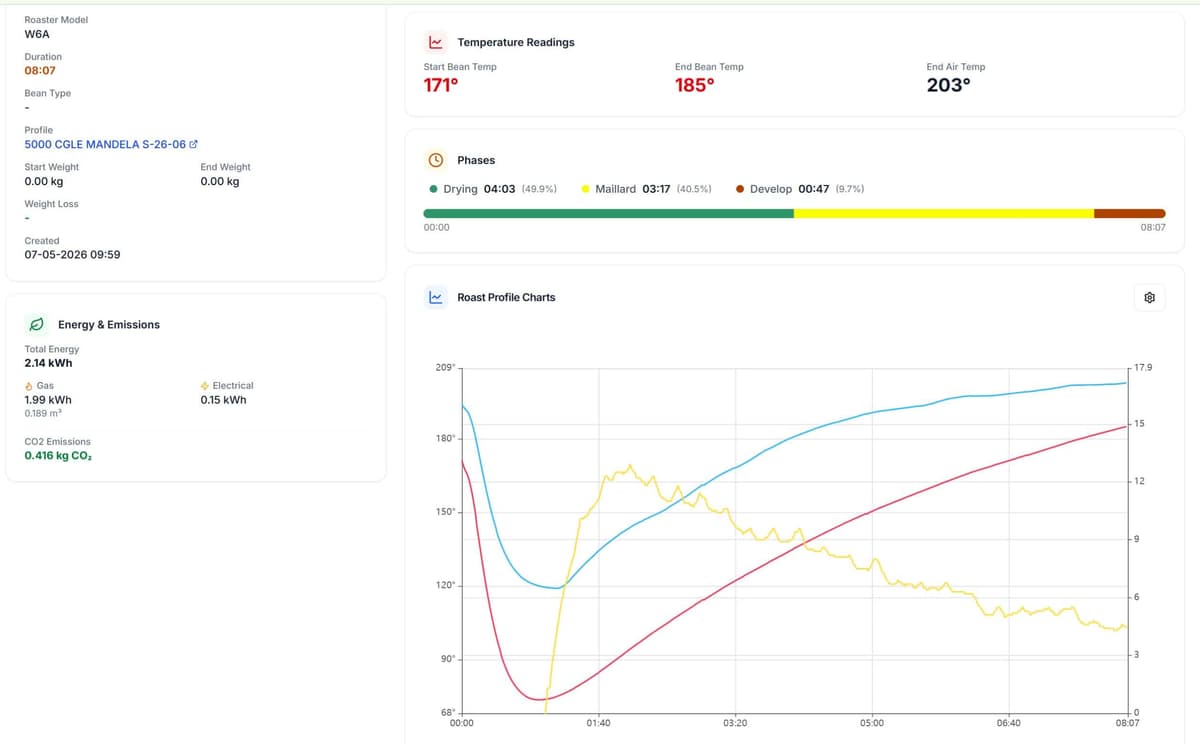
Task: Click the Electrical bolt icon
Action: coord(205,385)
